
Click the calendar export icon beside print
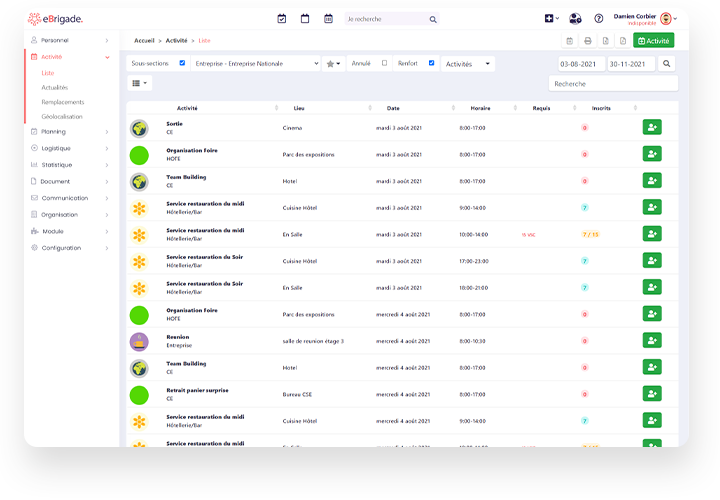[x=569, y=41]
